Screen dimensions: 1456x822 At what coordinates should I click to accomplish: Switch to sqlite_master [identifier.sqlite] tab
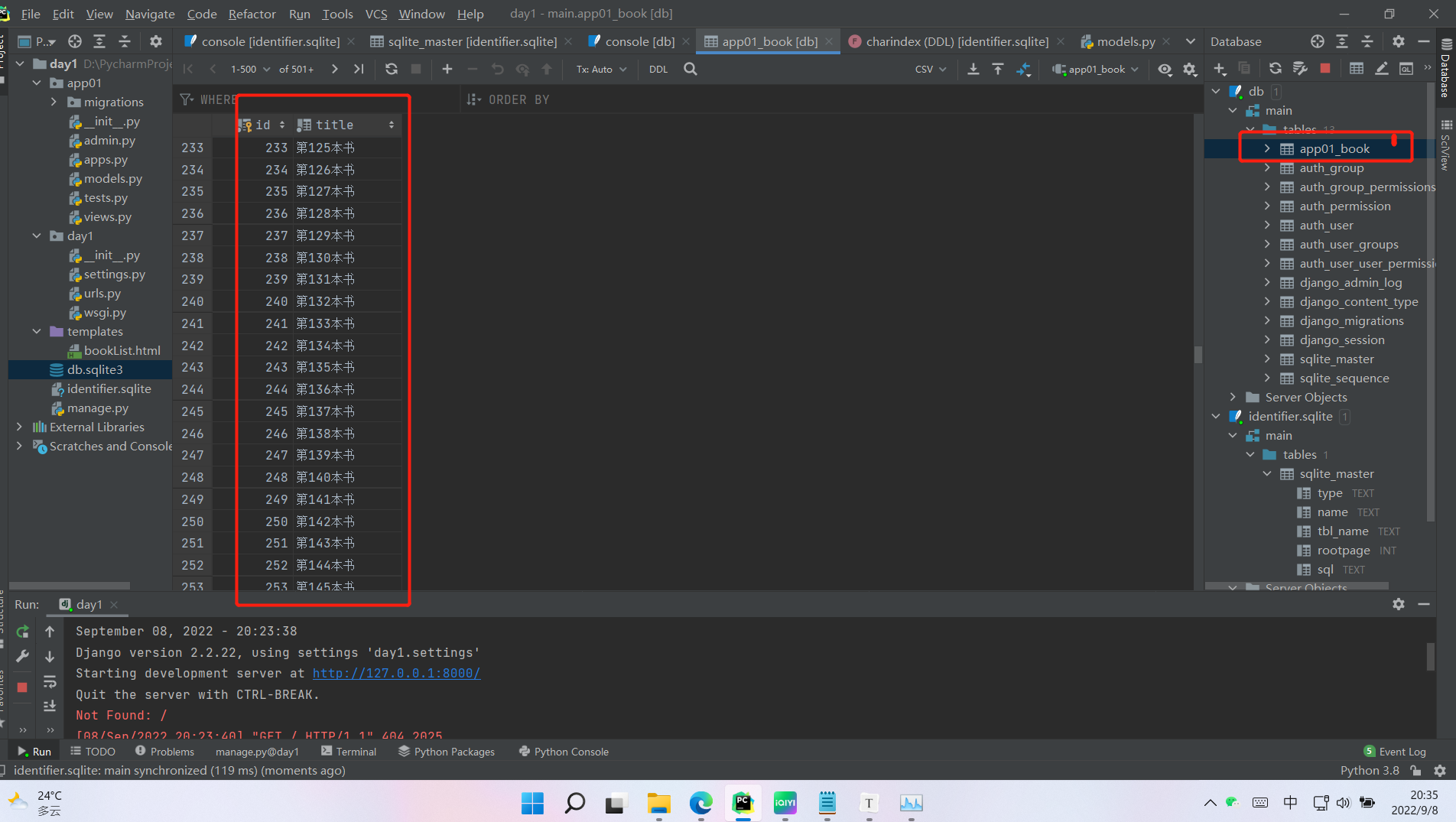[472, 41]
